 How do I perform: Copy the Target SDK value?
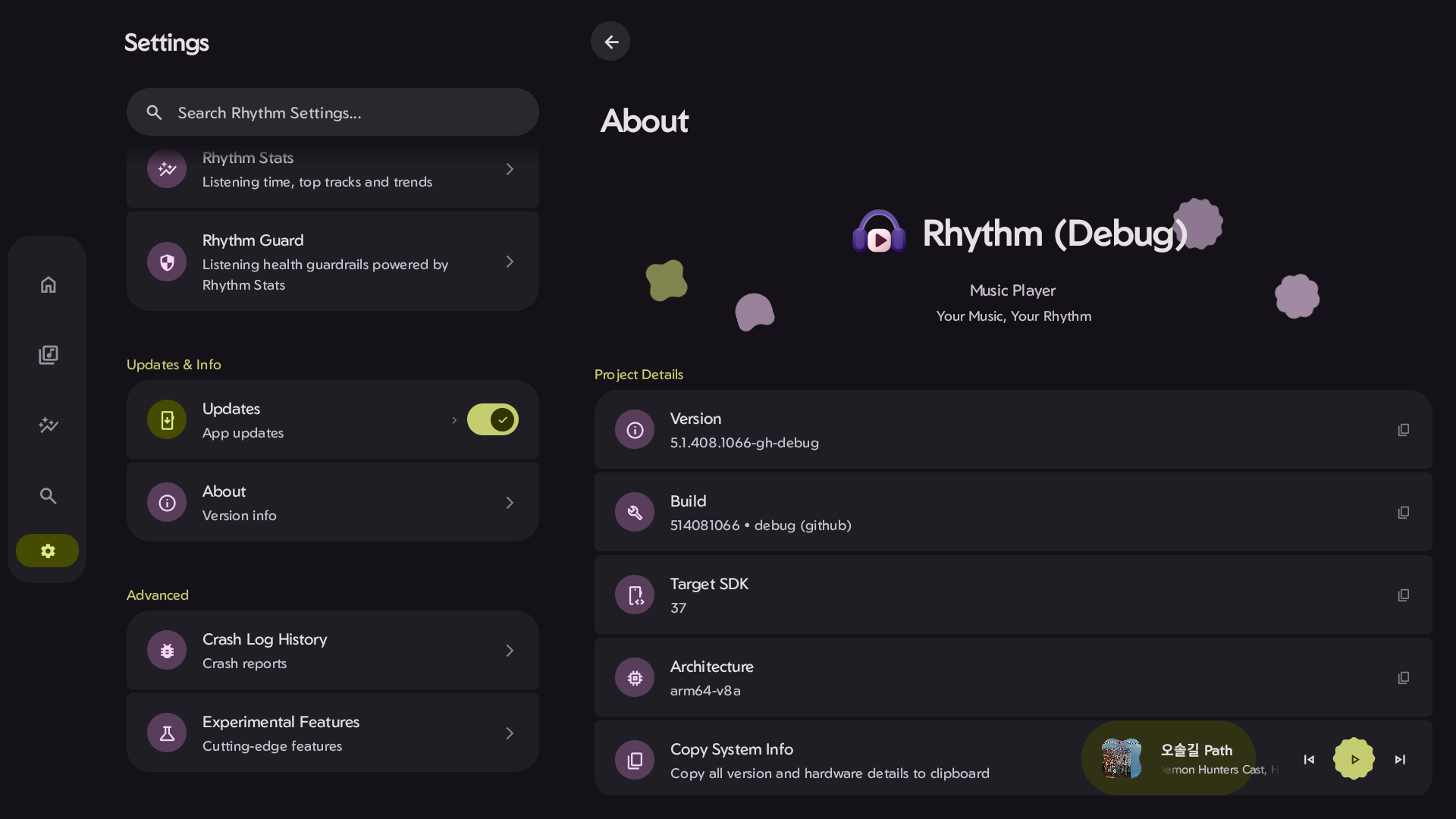[x=1404, y=595]
